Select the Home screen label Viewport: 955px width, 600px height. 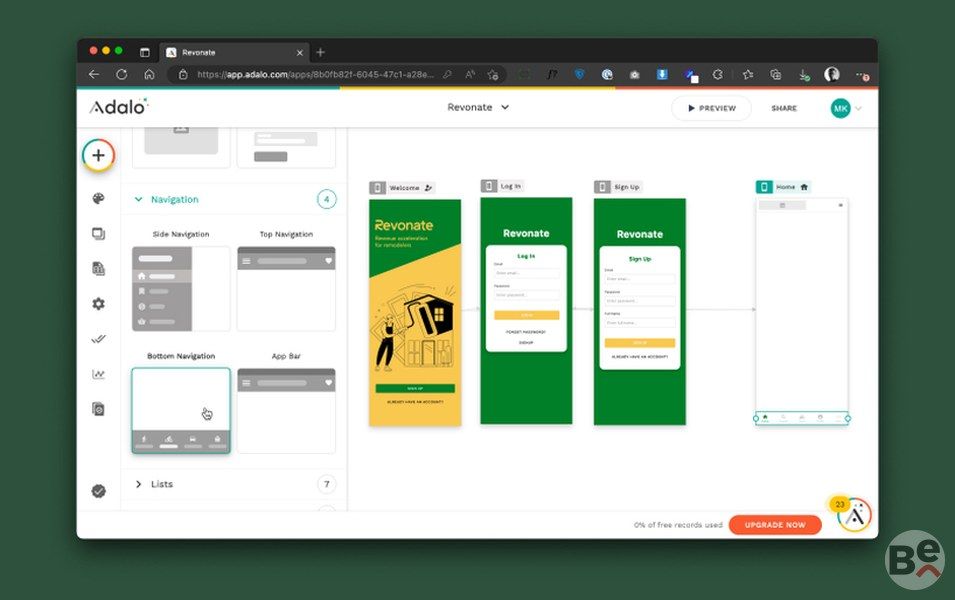783,187
